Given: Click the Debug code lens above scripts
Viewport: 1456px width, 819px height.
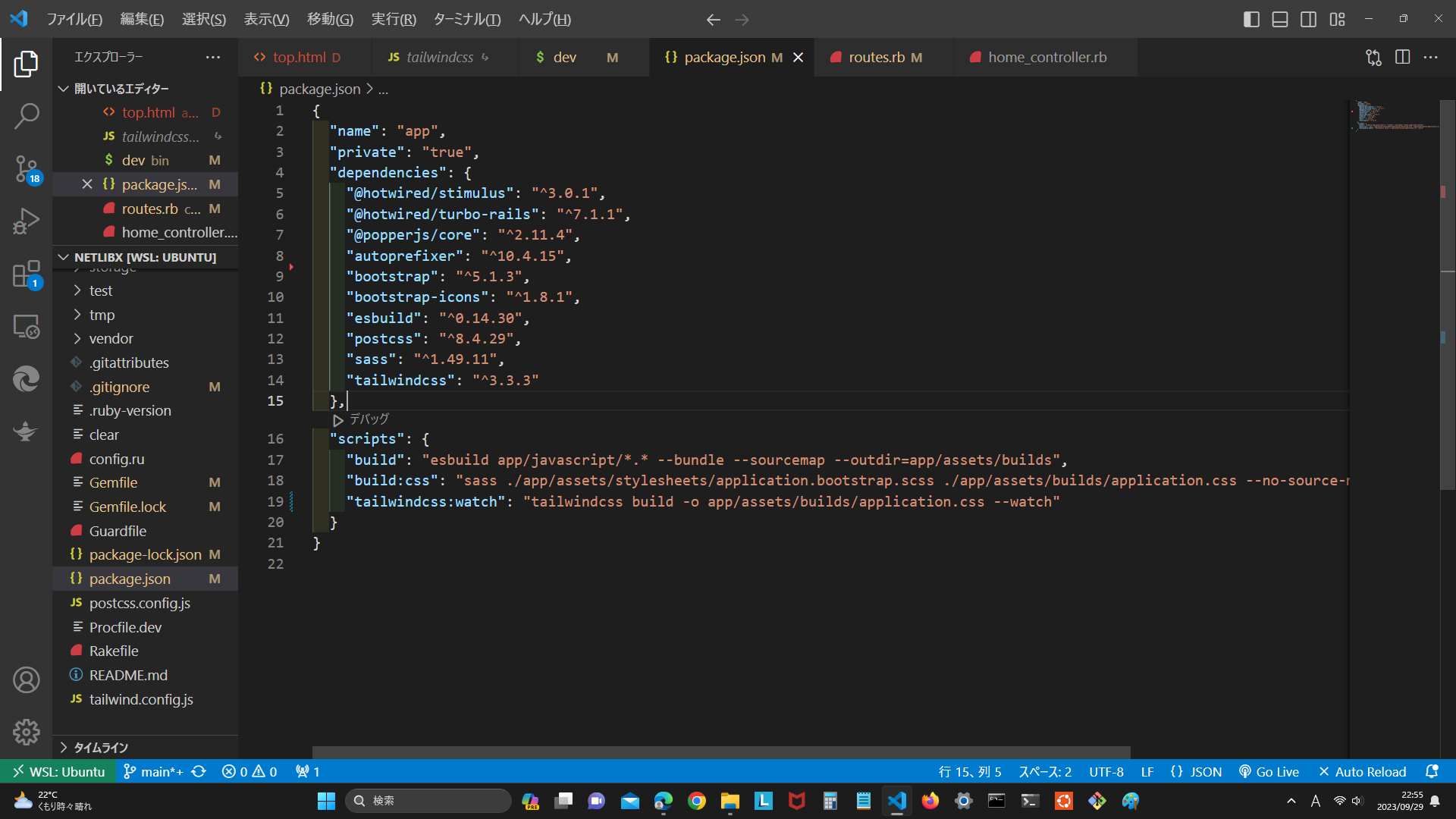Looking at the screenshot, I should click(361, 419).
